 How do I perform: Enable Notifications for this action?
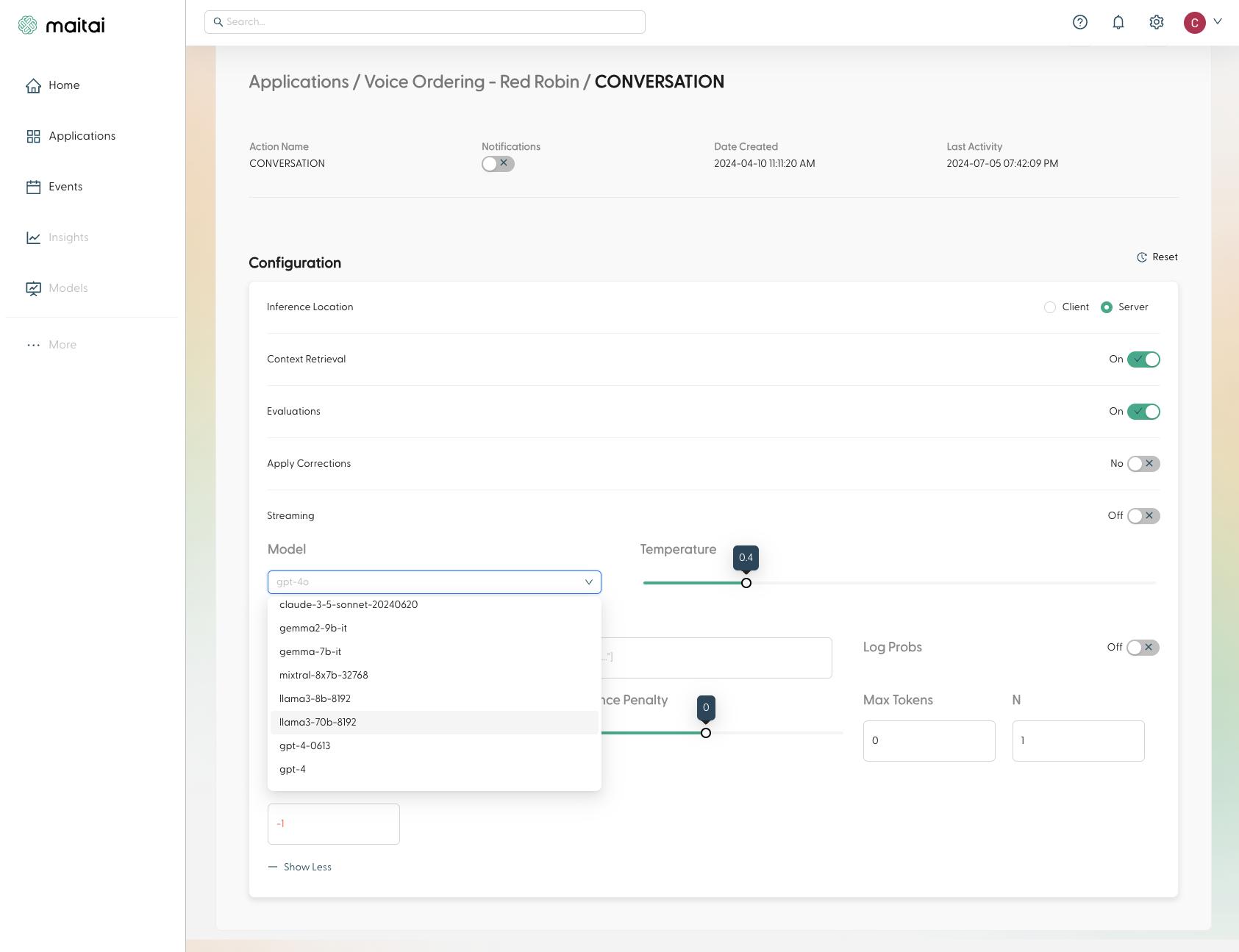(x=498, y=163)
